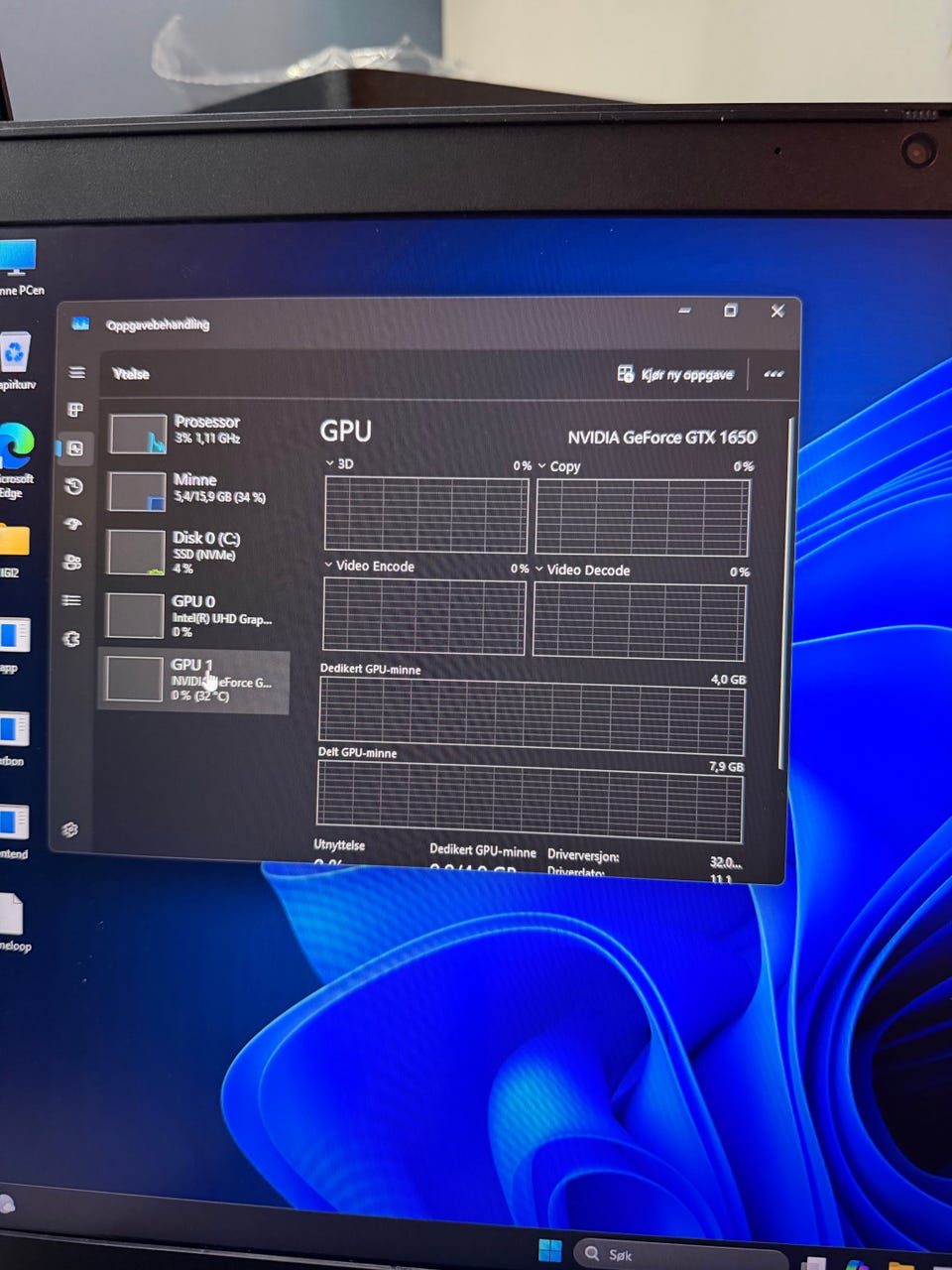This screenshot has width=952, height=1270.
Task: Click the Video Encode usage graph
Action: click(423, 615)
